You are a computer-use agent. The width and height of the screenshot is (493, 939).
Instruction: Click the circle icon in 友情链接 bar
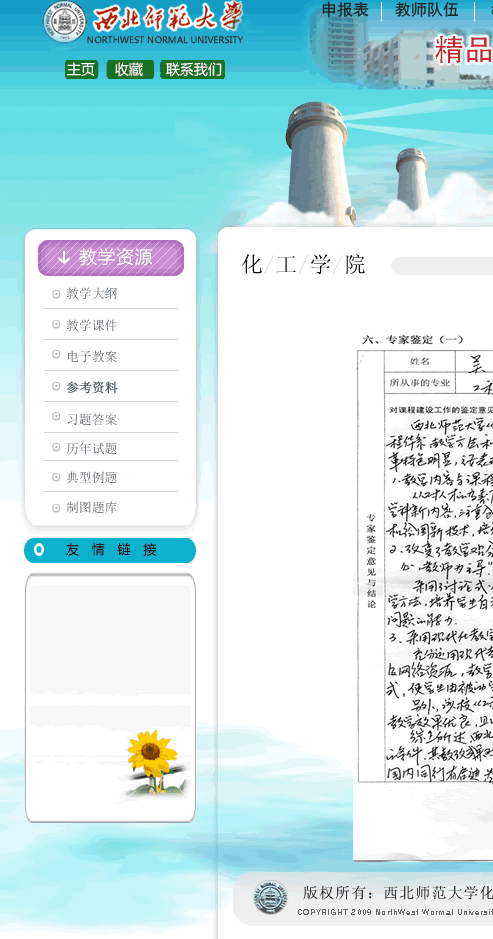pos(40,550)
